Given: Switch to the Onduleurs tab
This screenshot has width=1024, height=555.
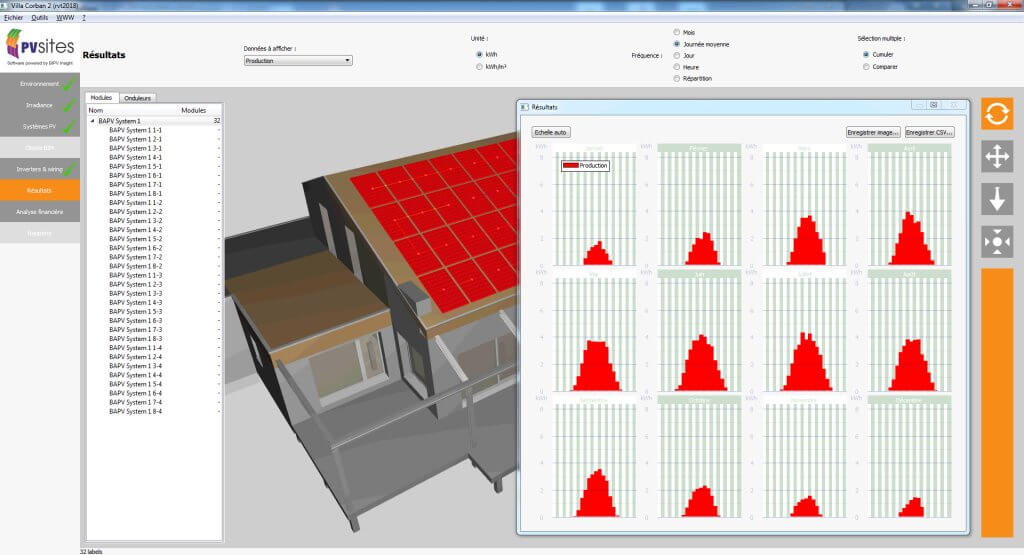Looking at the screenshot, I should click(x=136, y=98).
